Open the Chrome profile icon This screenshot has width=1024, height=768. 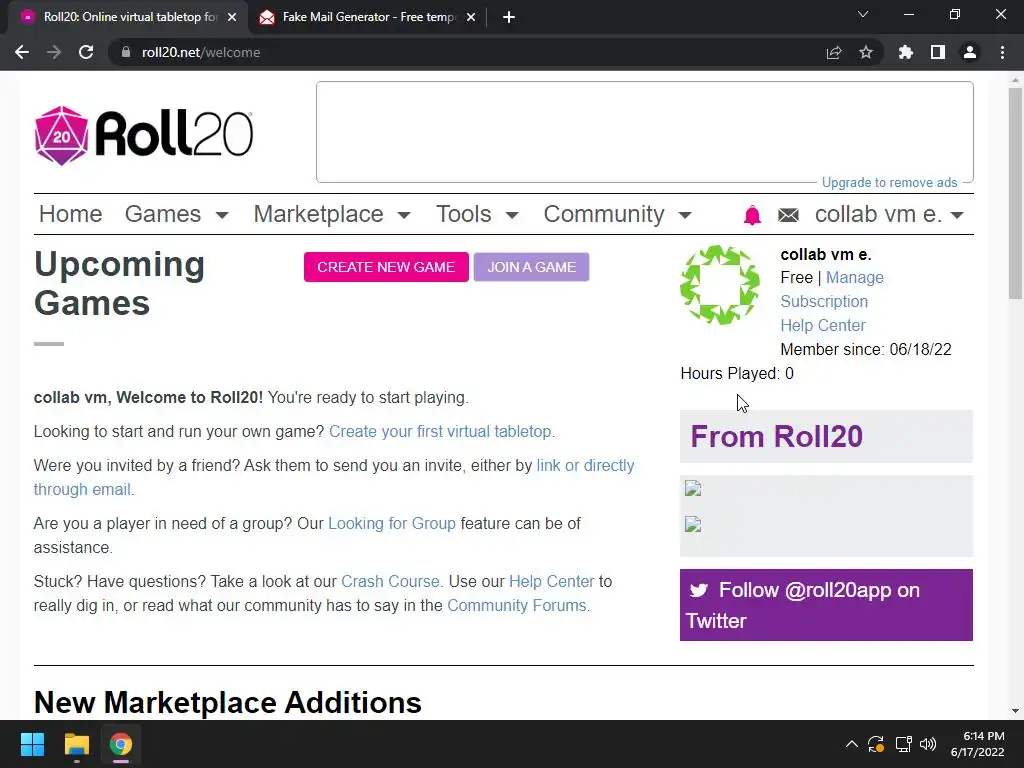(970, 52)
